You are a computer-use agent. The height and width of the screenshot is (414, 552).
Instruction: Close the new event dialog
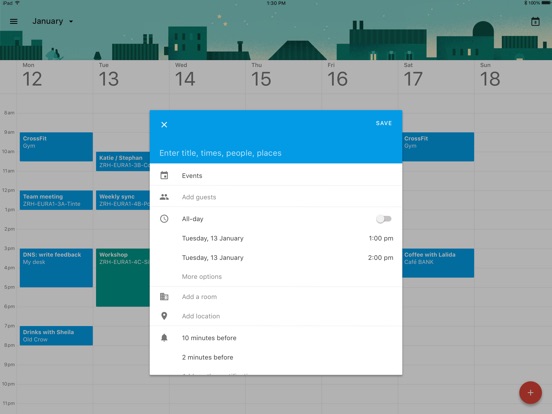[164, 125]
